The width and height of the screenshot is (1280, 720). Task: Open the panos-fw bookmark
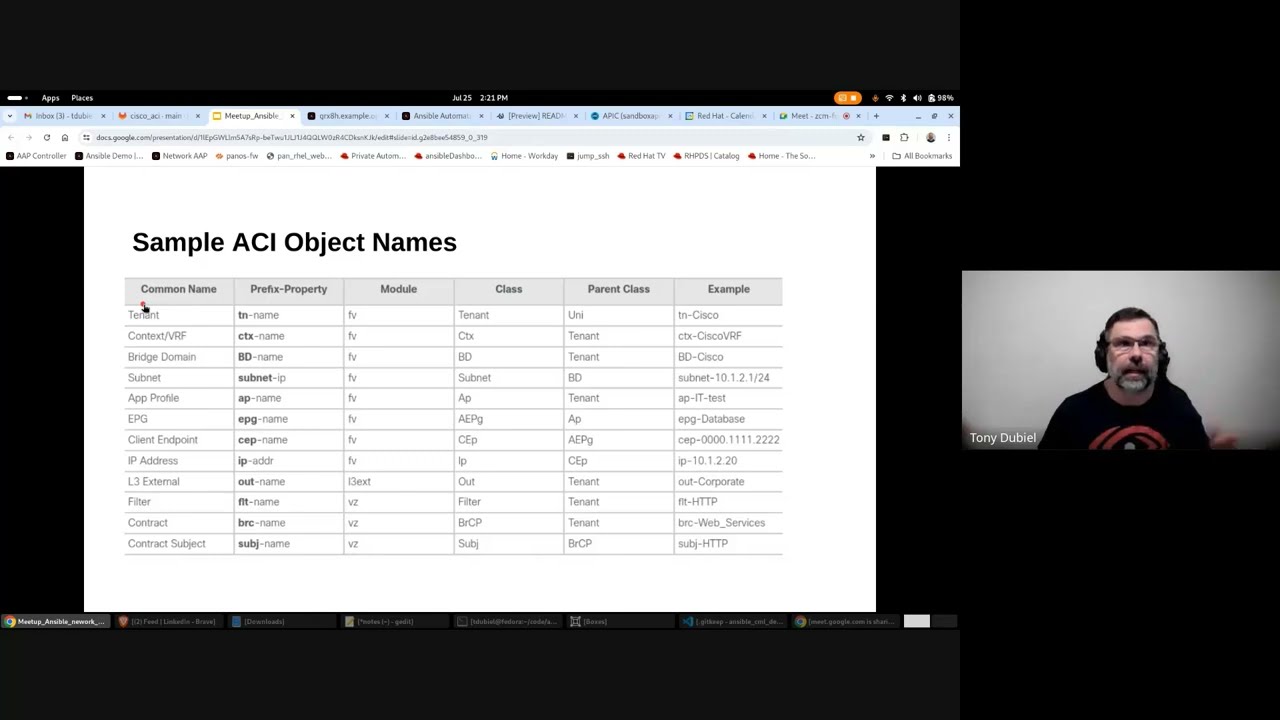tap(237, 156)
